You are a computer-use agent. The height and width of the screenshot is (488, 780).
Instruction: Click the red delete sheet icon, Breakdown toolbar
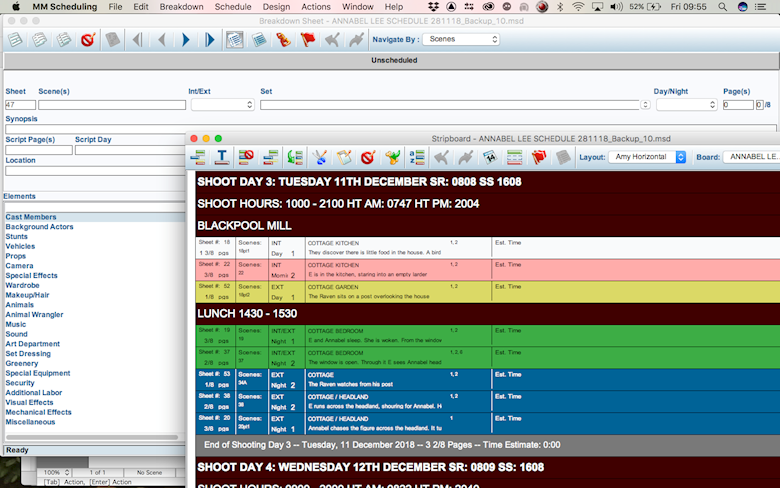tap(88, 39)
